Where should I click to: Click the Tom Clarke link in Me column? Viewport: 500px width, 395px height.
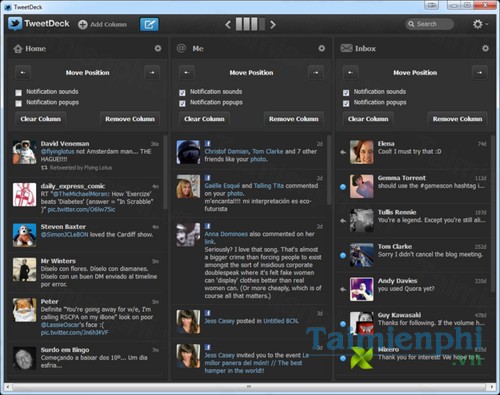point(268,152)
